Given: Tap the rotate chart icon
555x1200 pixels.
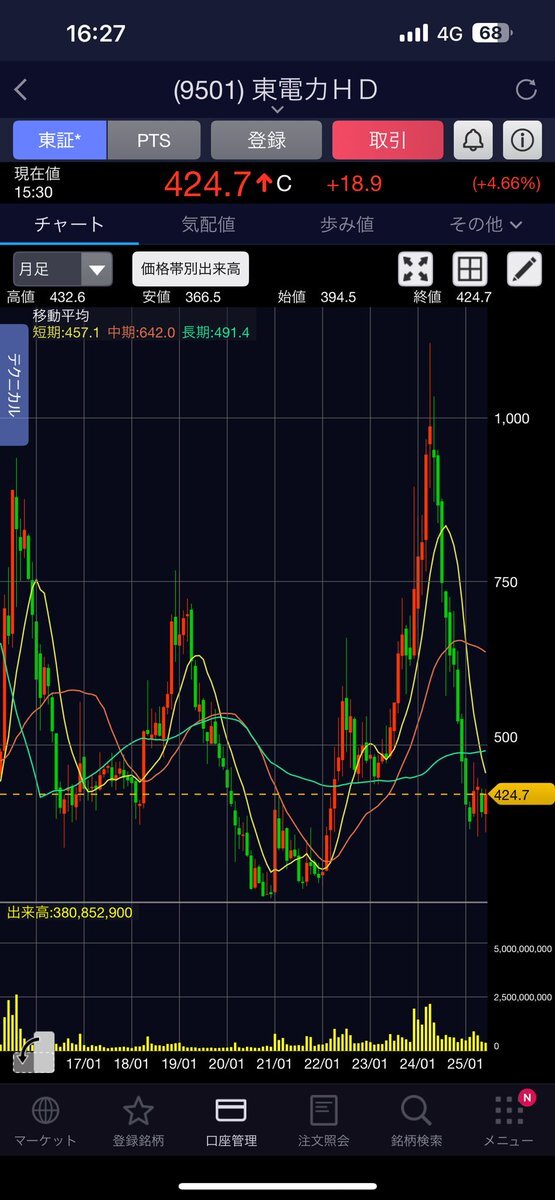Looking at the screenshot, I should pyautogui.click(x=33, y=1053).
